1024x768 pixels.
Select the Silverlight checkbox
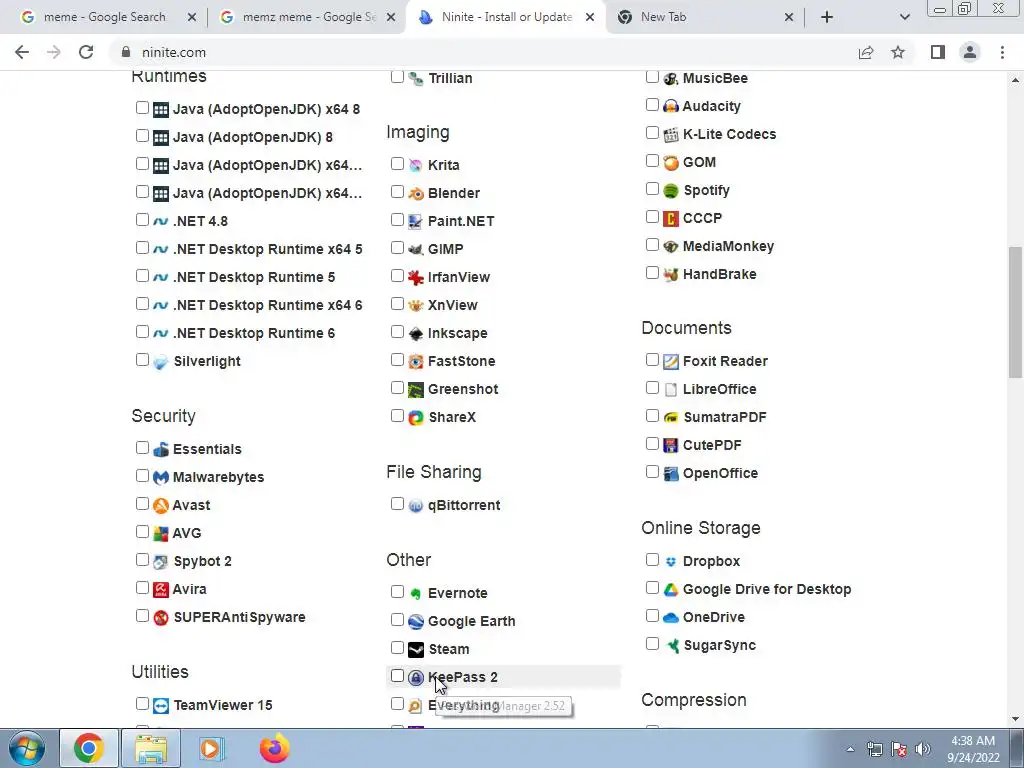pyautogui.click(x=142, y=360)
